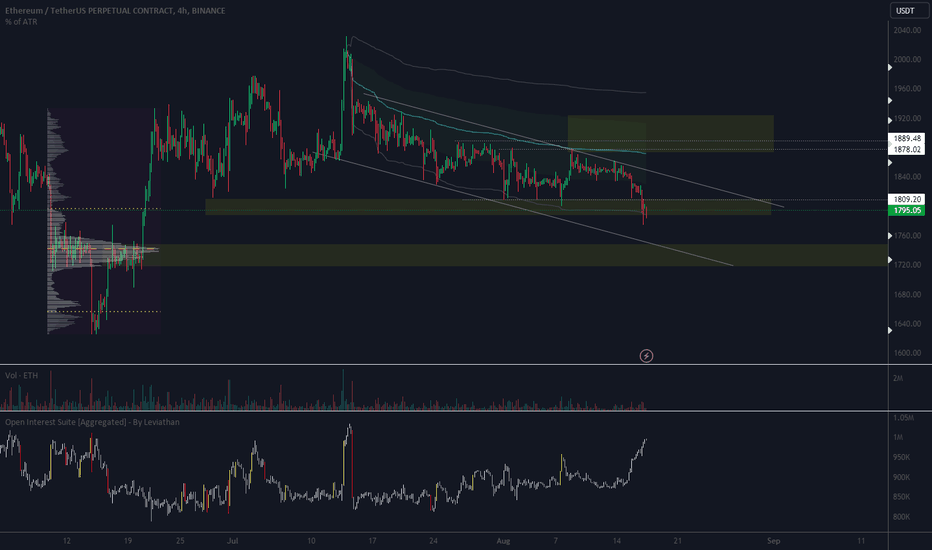932x550 pixels.
Task: Click the 1600.00 price axis label
Action: [907, 353]
